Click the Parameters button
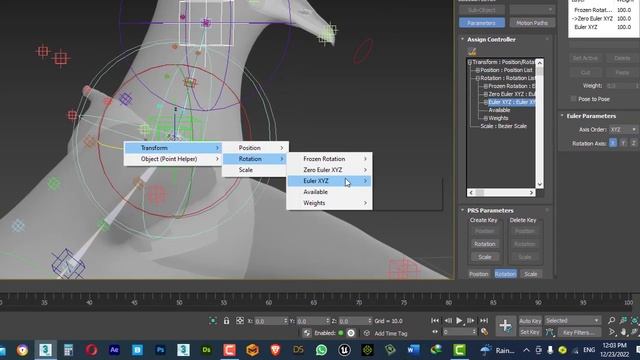 pyautogui.click(x=482, y=23)
